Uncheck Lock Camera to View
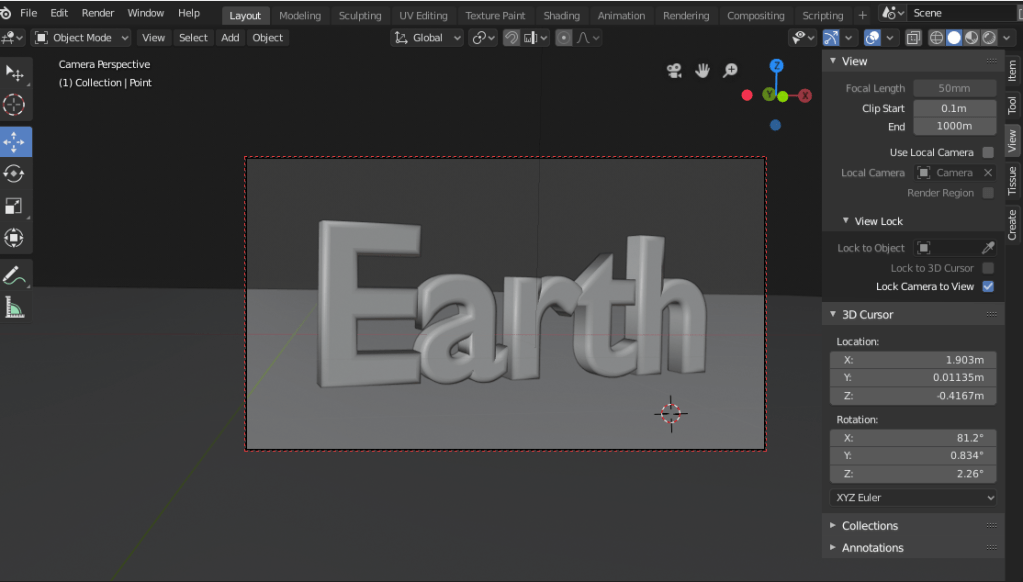Screen dimensions: 1023x582 [988, 286]
